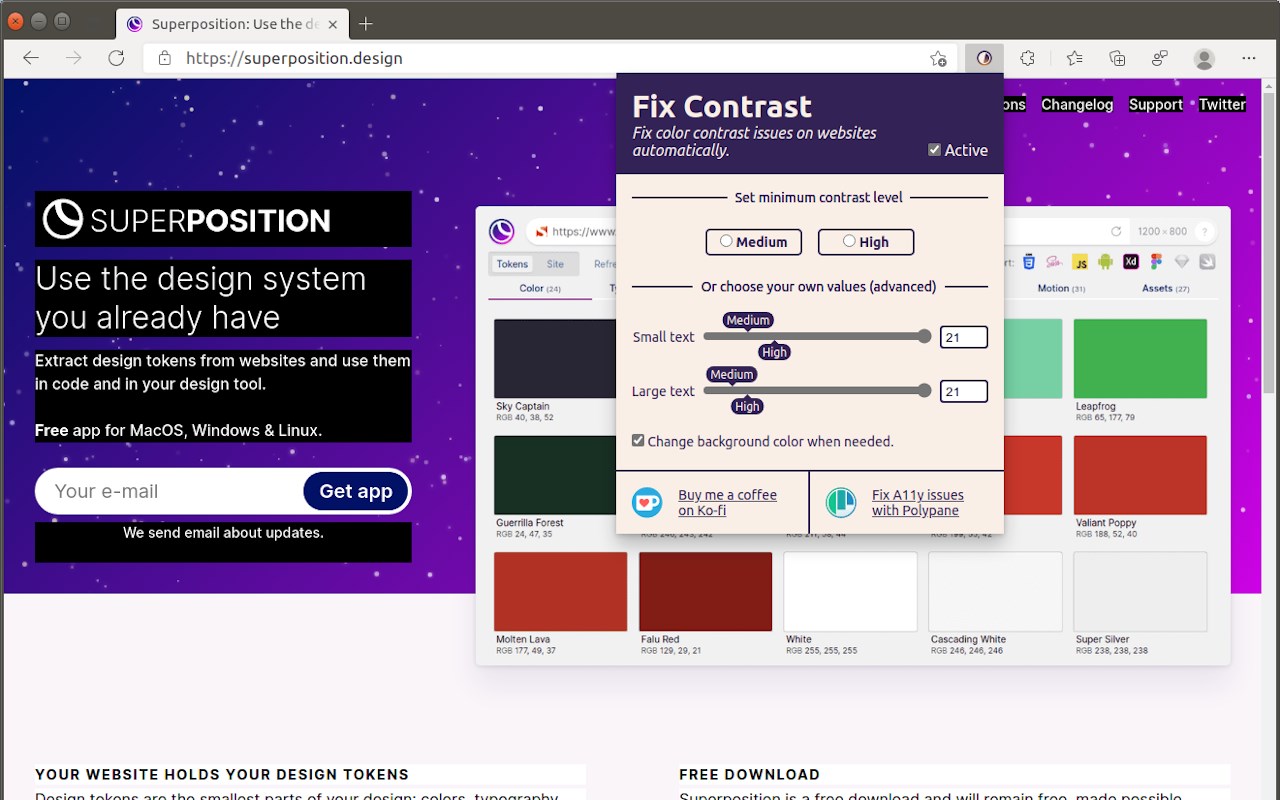Click the Swift export icon

coord(1207,261)
